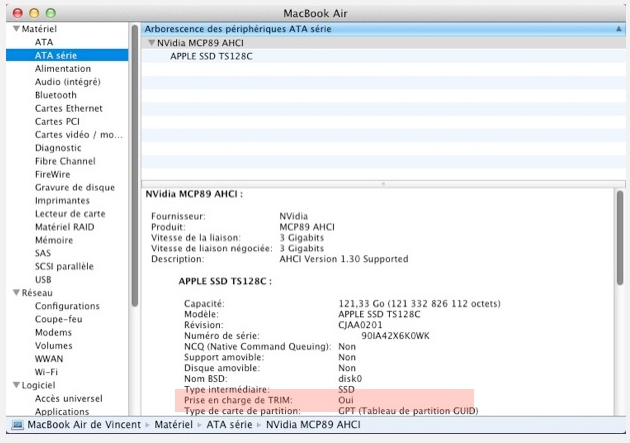Open Cartes Ethernet entry
Viewport: 630px width, 443px height.
[x=69, y=108]
